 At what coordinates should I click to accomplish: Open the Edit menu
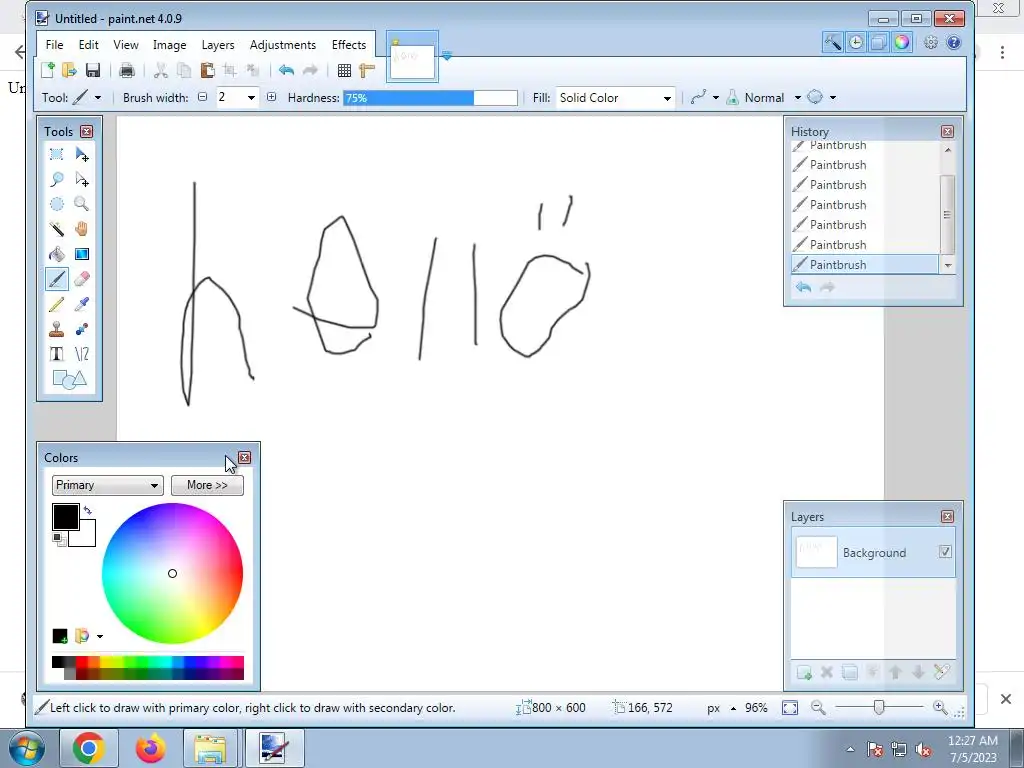[x=88, y=44]
